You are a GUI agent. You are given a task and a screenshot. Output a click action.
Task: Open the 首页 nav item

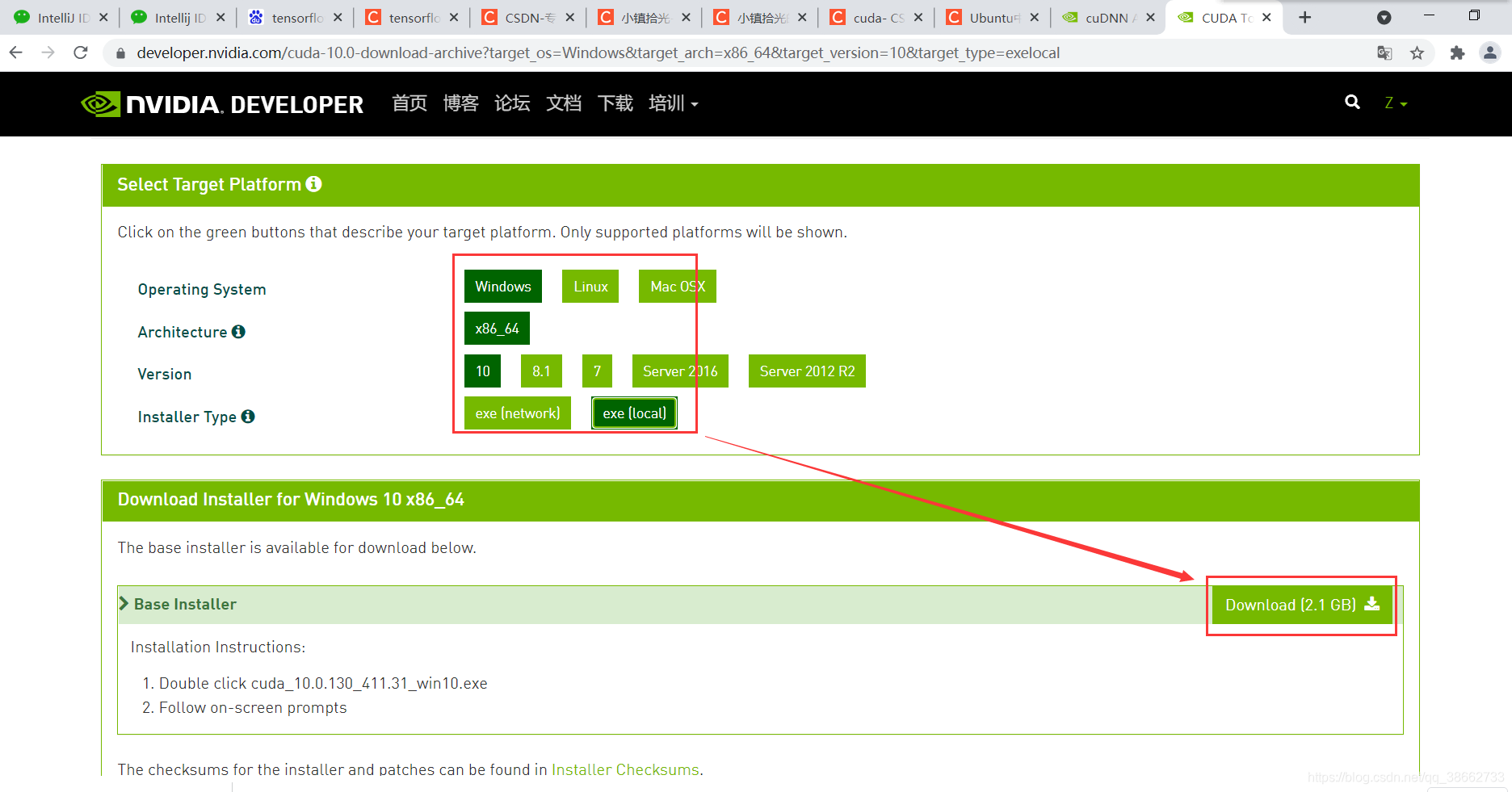click(409, 103)
